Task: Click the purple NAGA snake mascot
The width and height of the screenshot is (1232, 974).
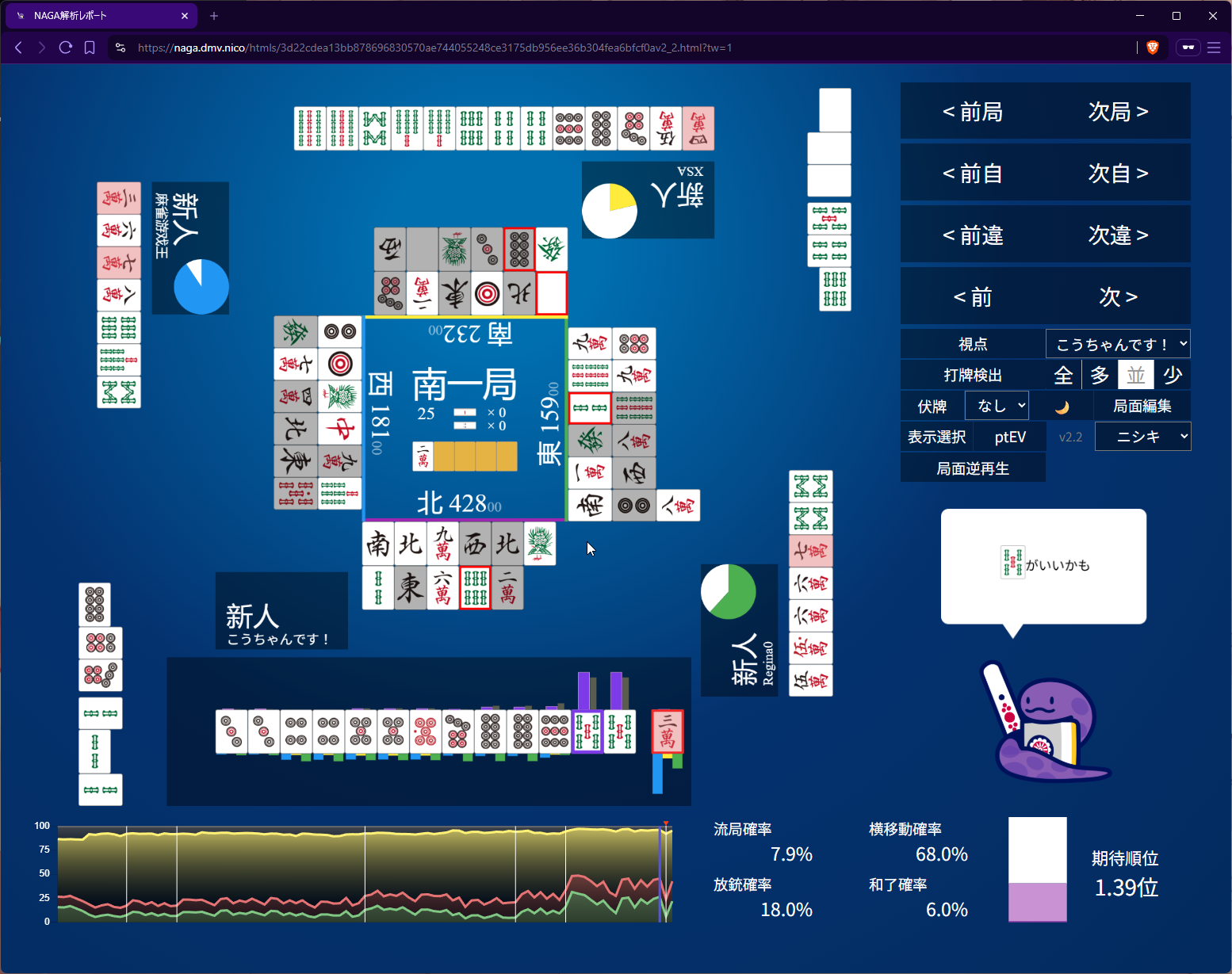Action: [x=1045, y=726]
